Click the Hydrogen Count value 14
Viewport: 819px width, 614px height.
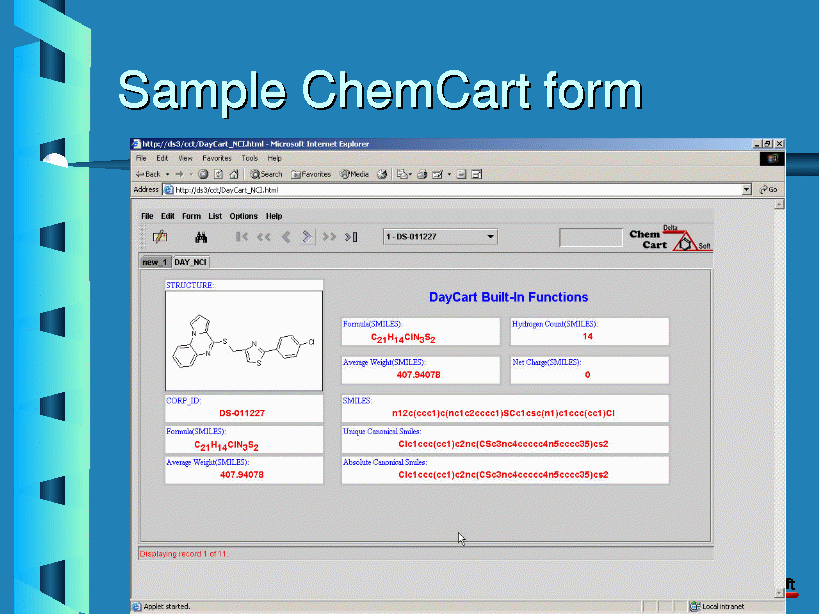(x=588, y=336)
